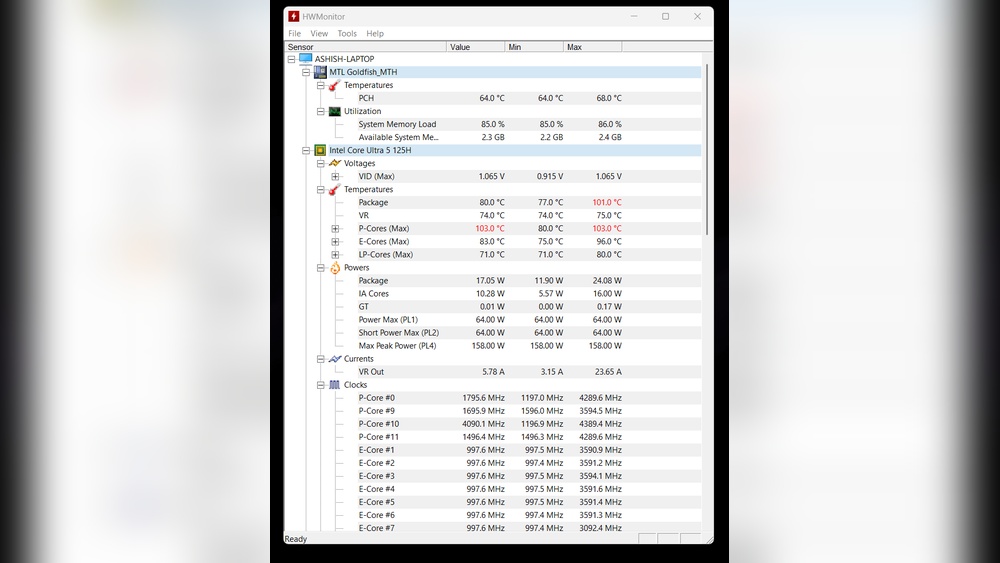Collapse the MTL Goldfish_MTH node
This screenshot has height=563, width=1000.
click(x=306, y=72)
